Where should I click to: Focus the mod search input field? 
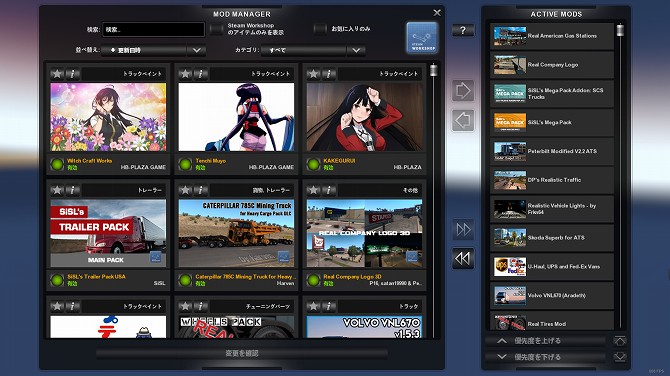[x=153, y=29]
